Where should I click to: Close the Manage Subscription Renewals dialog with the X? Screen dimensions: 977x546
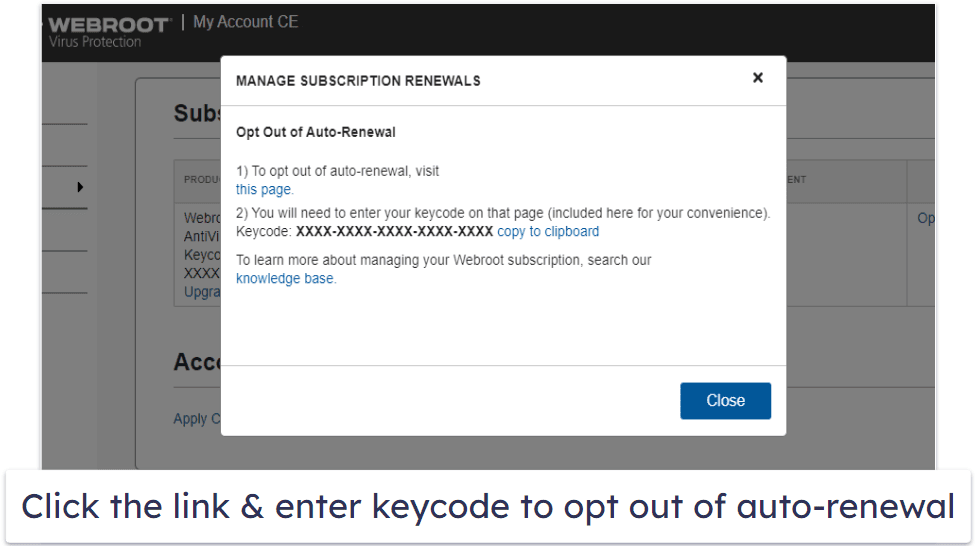(758, 78)
